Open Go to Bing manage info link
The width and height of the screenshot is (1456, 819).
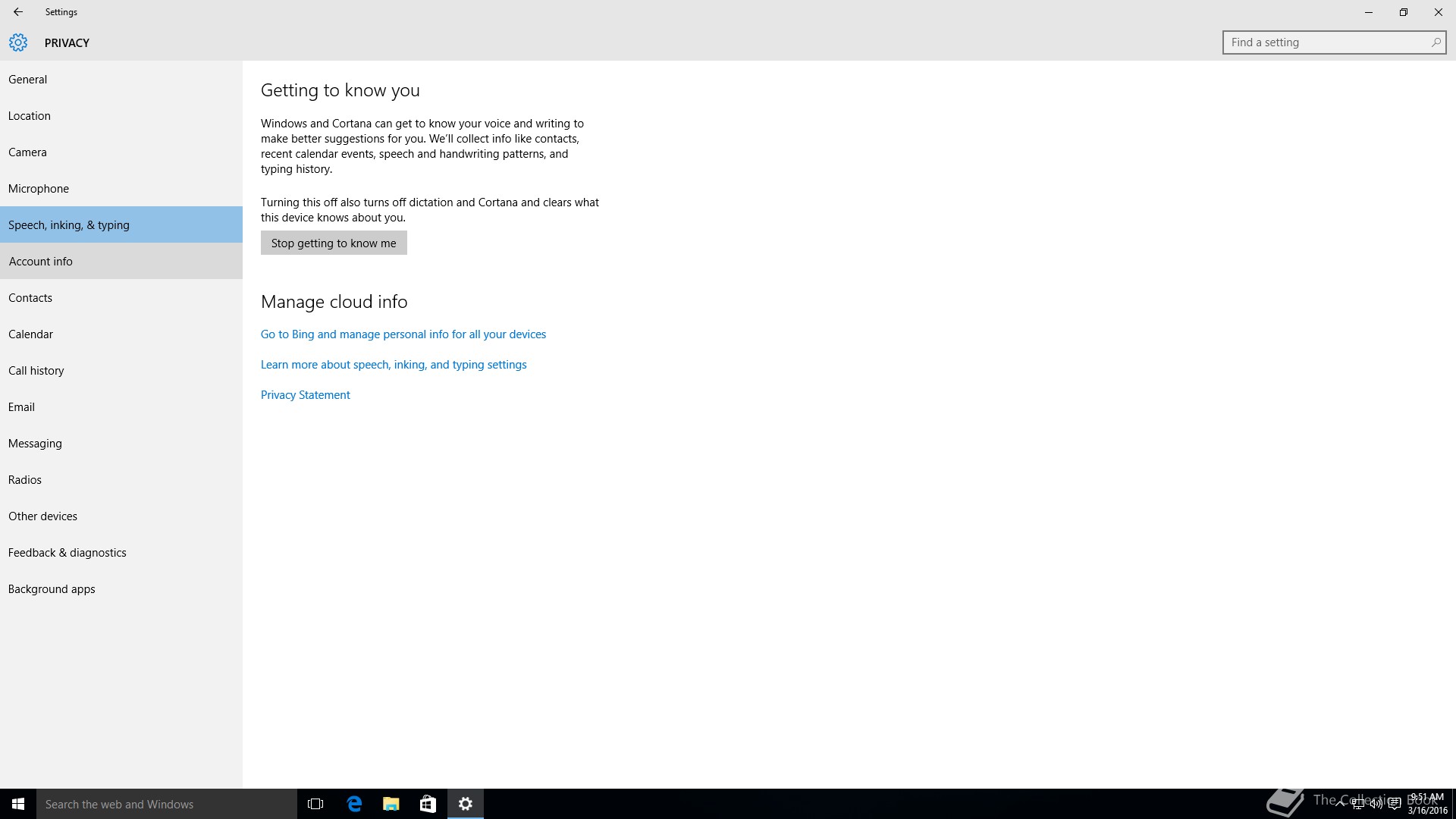pos(403,334)
